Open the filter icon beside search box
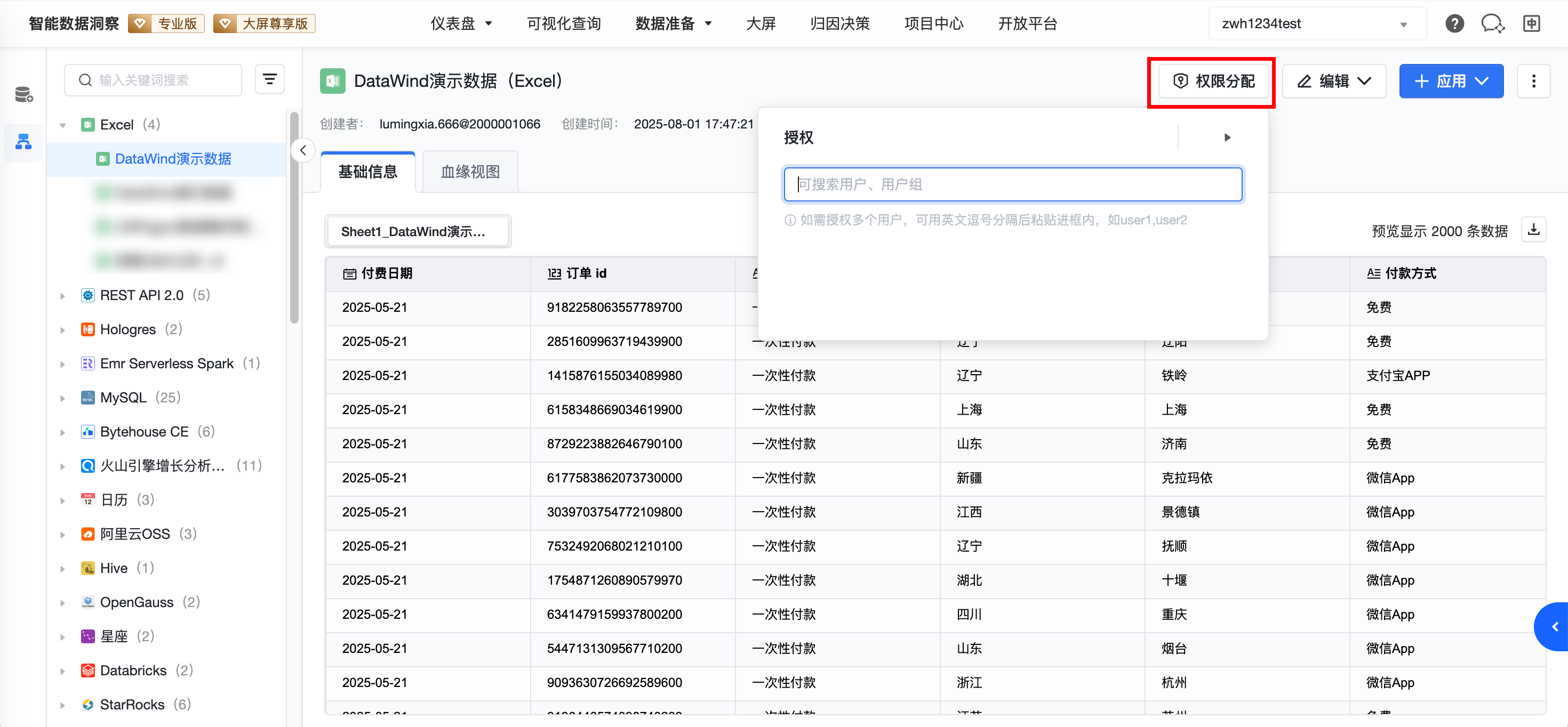The width and height of the screenshot is (1568, 727). [270, 80]
